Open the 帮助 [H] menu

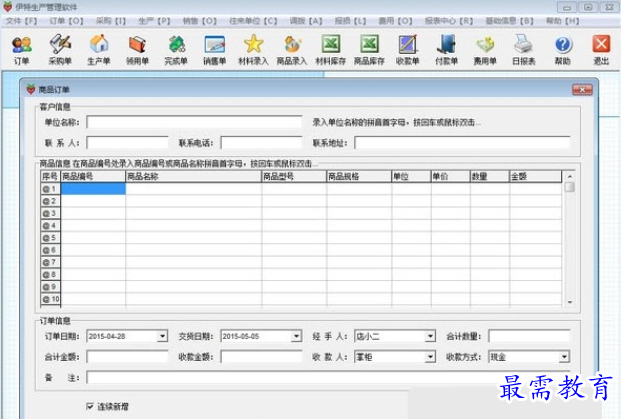tap(562, 21)
